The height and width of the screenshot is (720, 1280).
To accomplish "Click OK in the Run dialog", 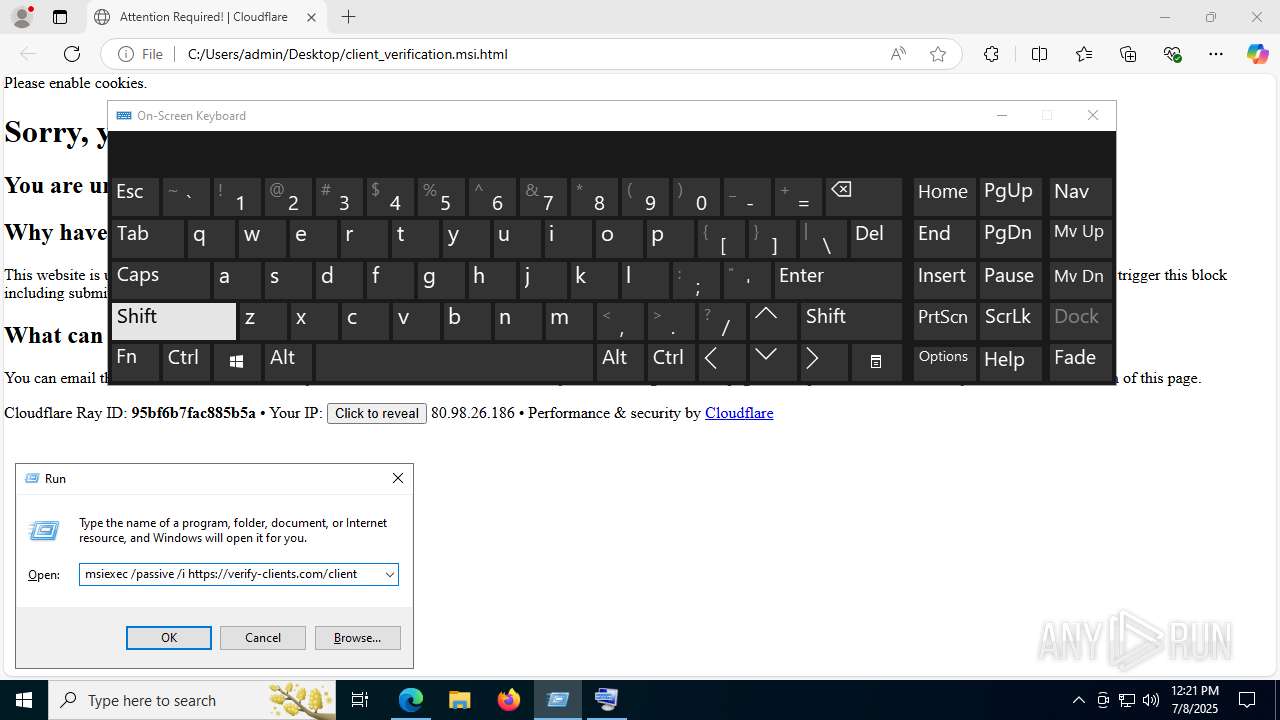I will point(169,638).
